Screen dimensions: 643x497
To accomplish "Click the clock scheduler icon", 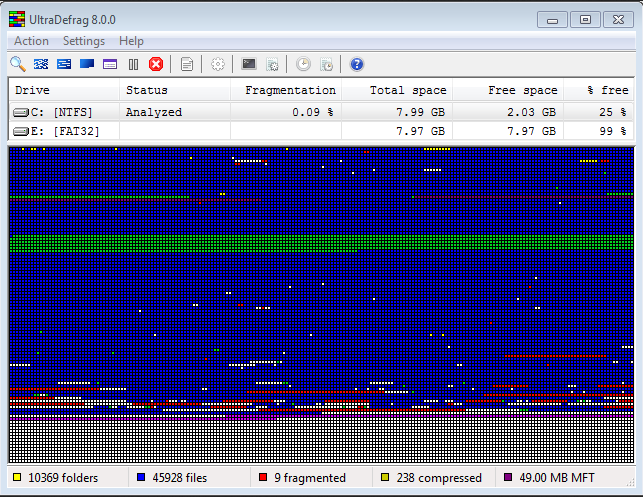I will pyautogui.click(x=303, y=64).
